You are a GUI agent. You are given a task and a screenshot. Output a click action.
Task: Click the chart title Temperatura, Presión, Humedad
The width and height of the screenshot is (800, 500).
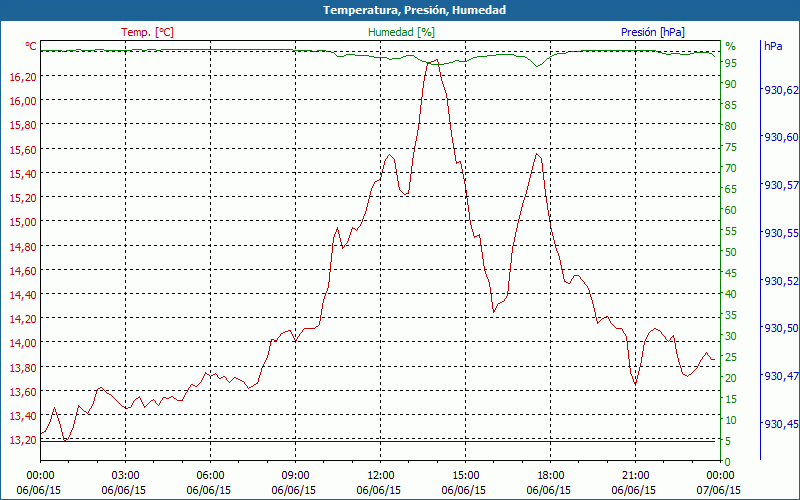point(414,10)
